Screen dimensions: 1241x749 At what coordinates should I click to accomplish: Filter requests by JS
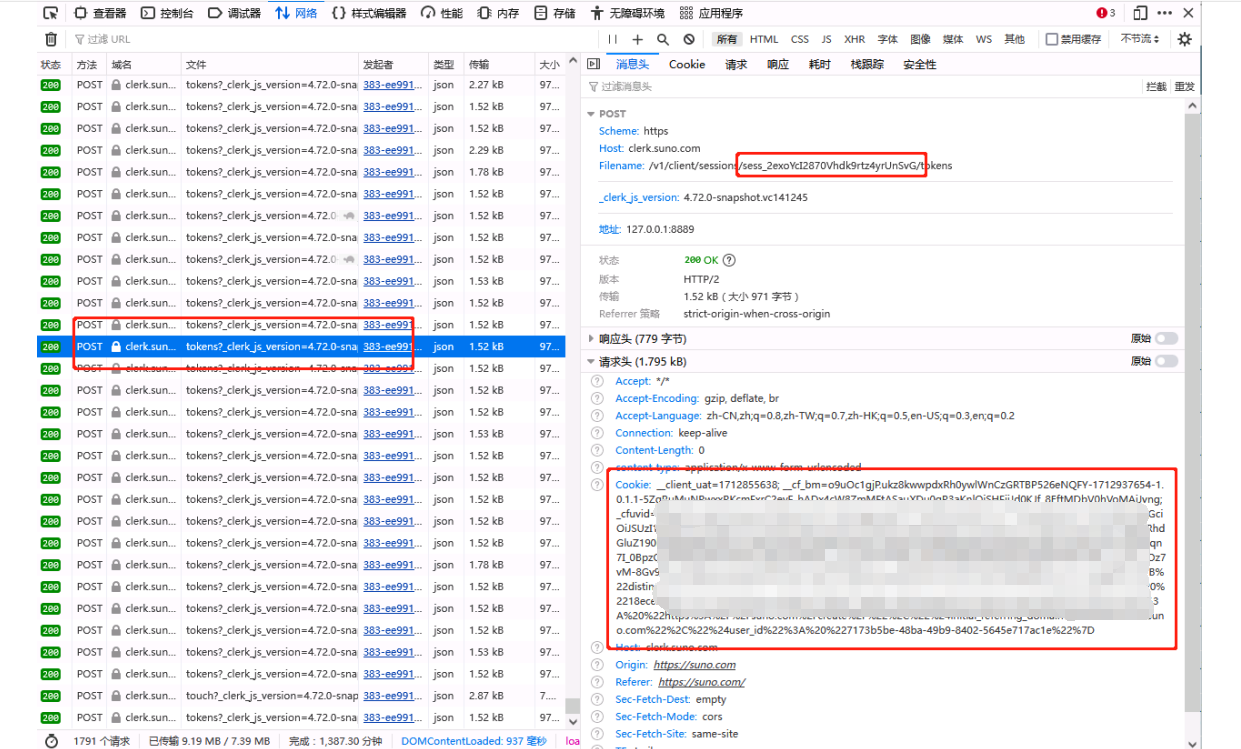click(826, 39)
